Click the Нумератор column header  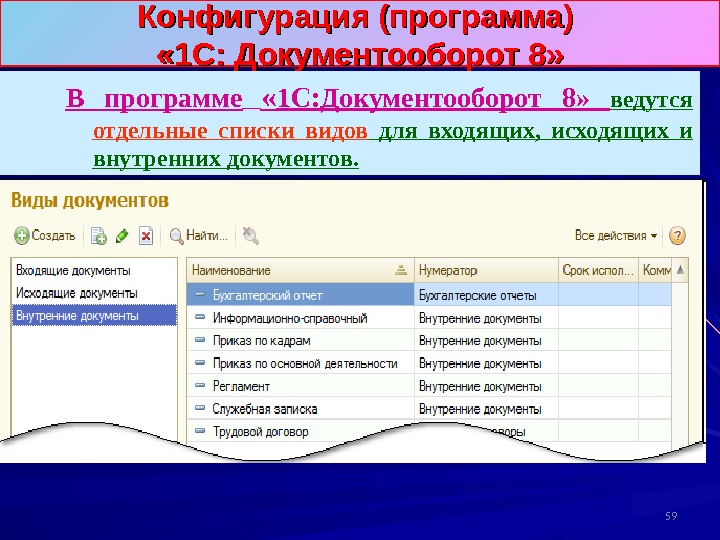[x=486, y=270]
